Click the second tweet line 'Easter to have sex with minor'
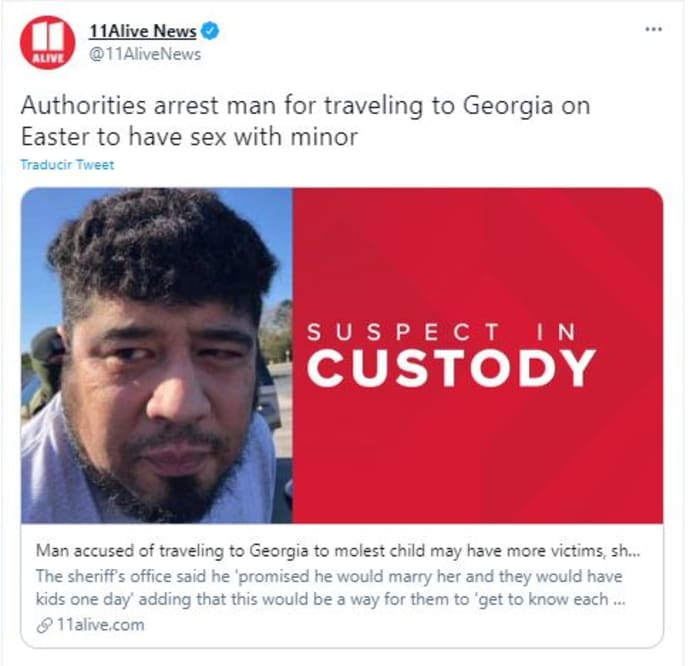The width and height of the screenshot is (700, 666). click(x=189, y=137)
